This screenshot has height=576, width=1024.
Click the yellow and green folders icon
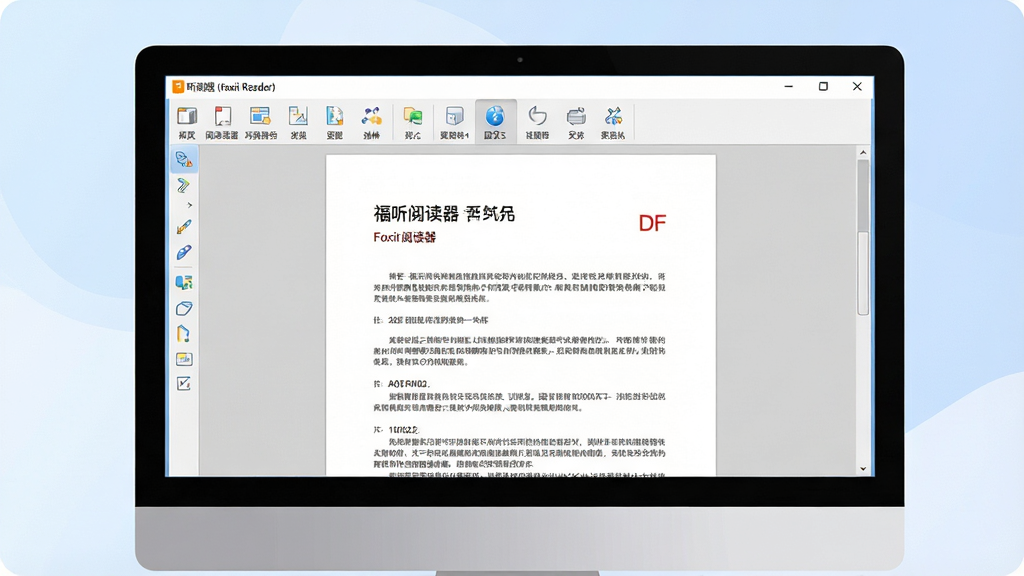tap(412, 116)
